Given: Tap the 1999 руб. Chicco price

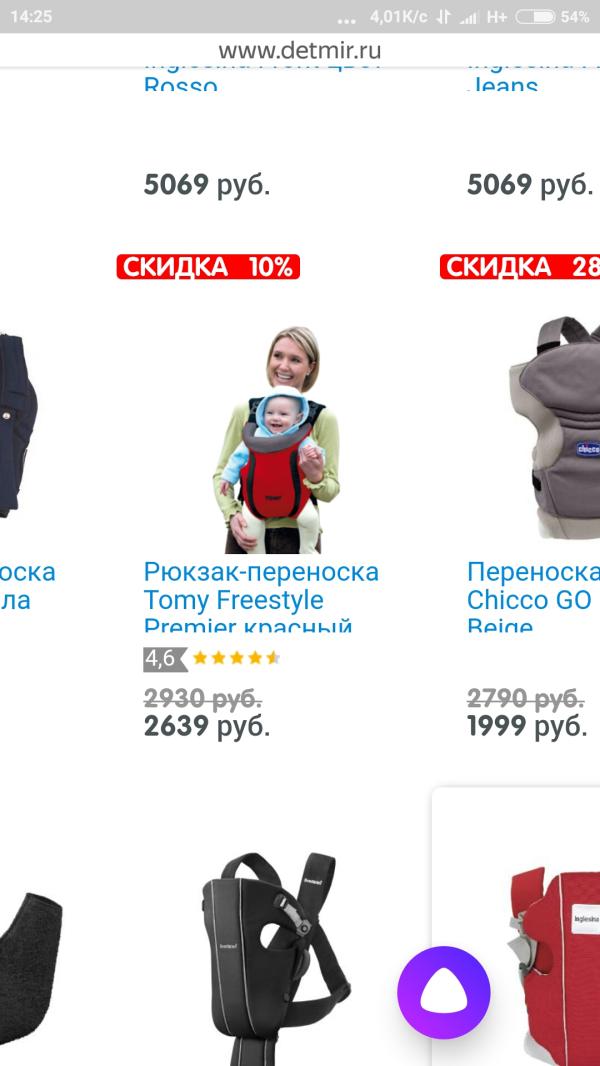Looking at the screenshot, I should (527, 727).
